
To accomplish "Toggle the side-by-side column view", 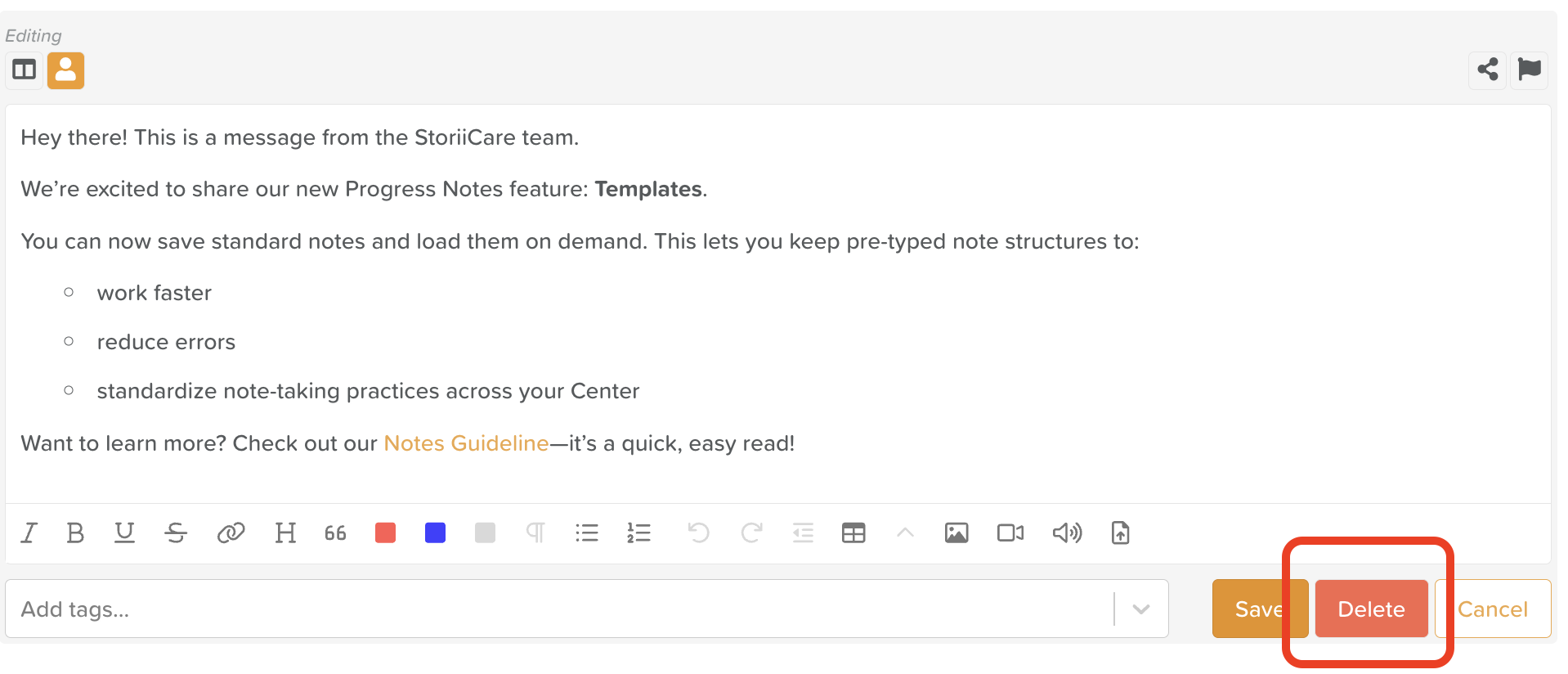I will [25, 70].
